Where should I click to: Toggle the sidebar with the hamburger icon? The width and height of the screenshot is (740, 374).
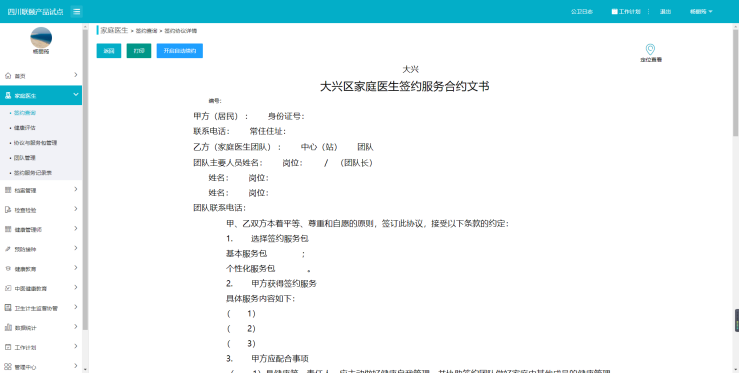pyautogui.click(x=76, y=12)
